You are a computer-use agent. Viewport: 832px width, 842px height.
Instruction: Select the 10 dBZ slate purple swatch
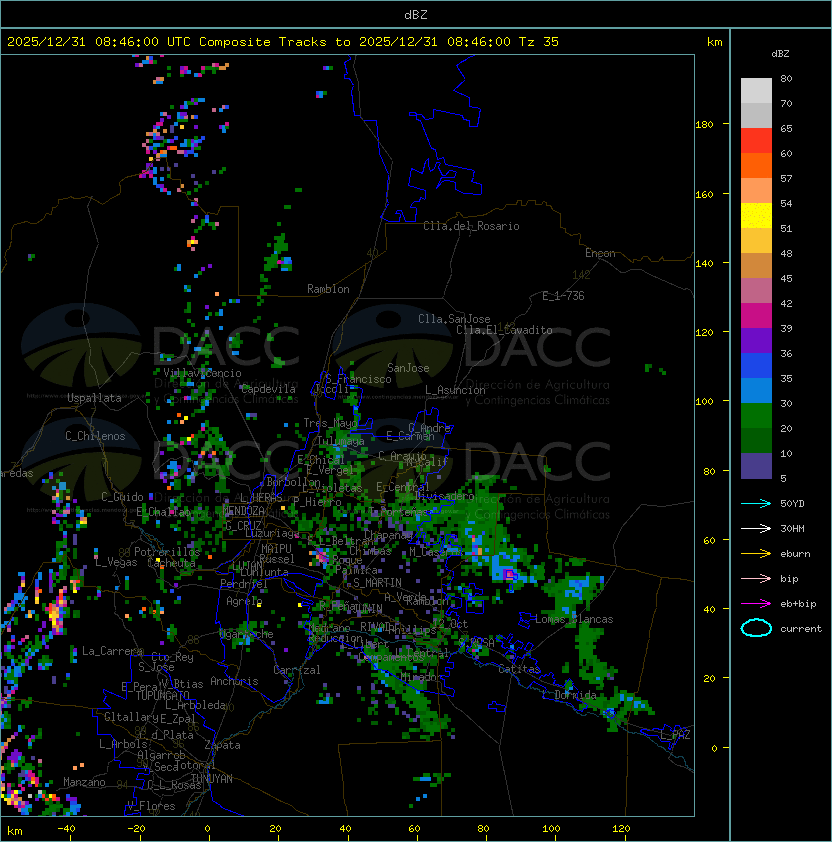click(x=756, y=466)
